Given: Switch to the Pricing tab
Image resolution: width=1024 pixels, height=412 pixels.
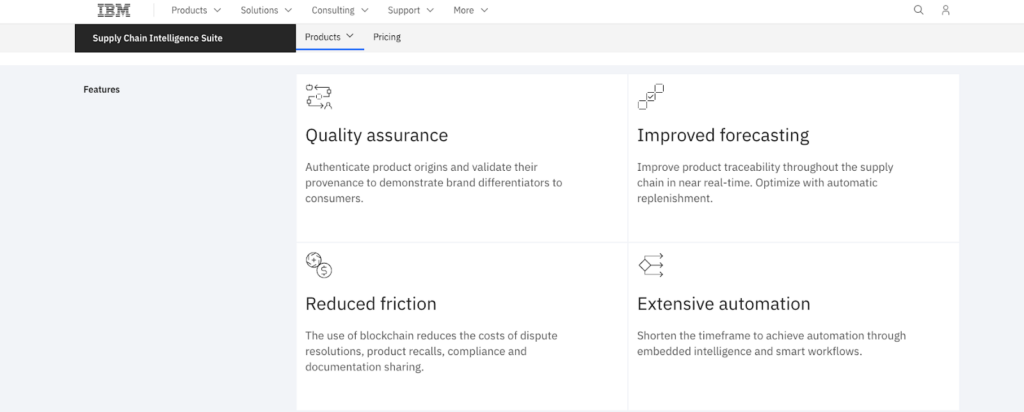Looking at the screenshot, I should point(387,37).
